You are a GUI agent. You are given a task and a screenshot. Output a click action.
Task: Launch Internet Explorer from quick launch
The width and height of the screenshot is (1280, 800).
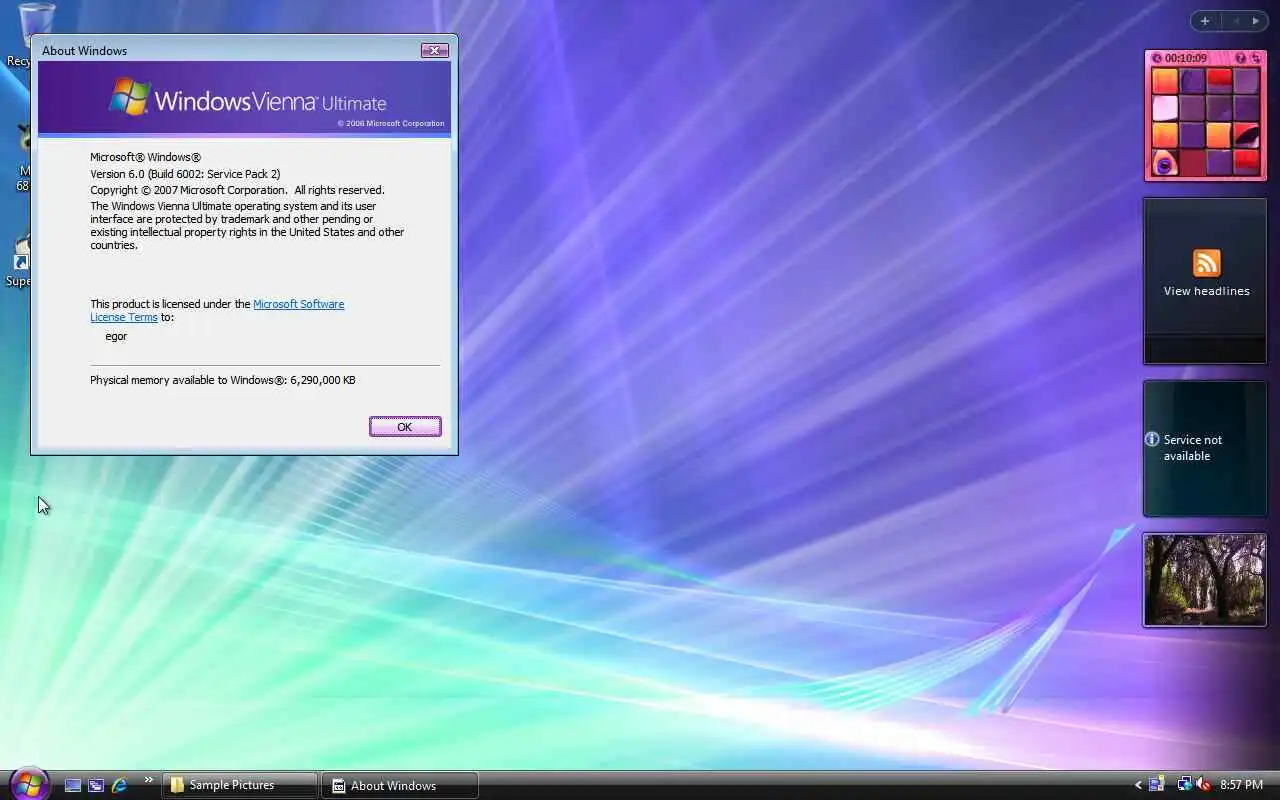pos(119,785)
